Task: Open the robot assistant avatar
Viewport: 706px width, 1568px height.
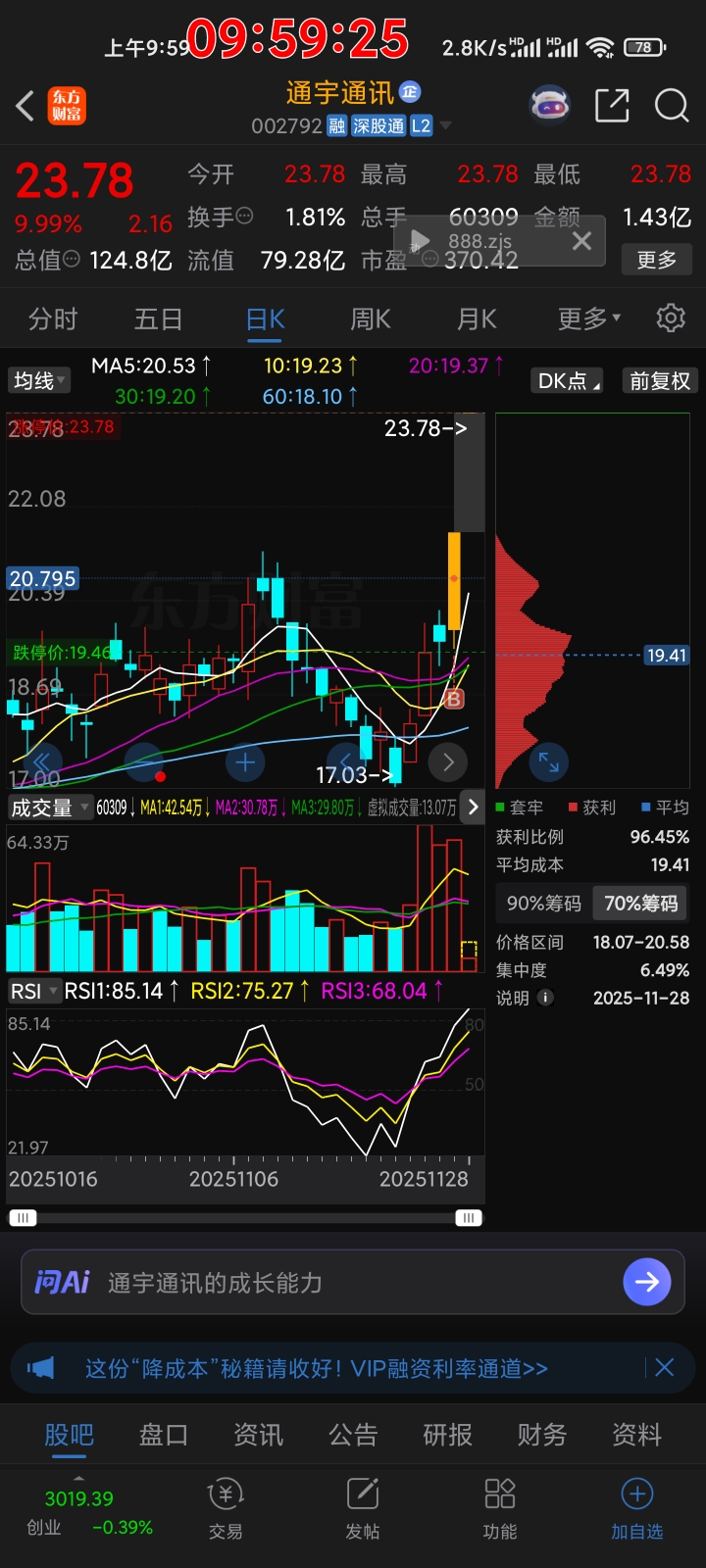Action: pyautogui.click(x=550, y=104)
